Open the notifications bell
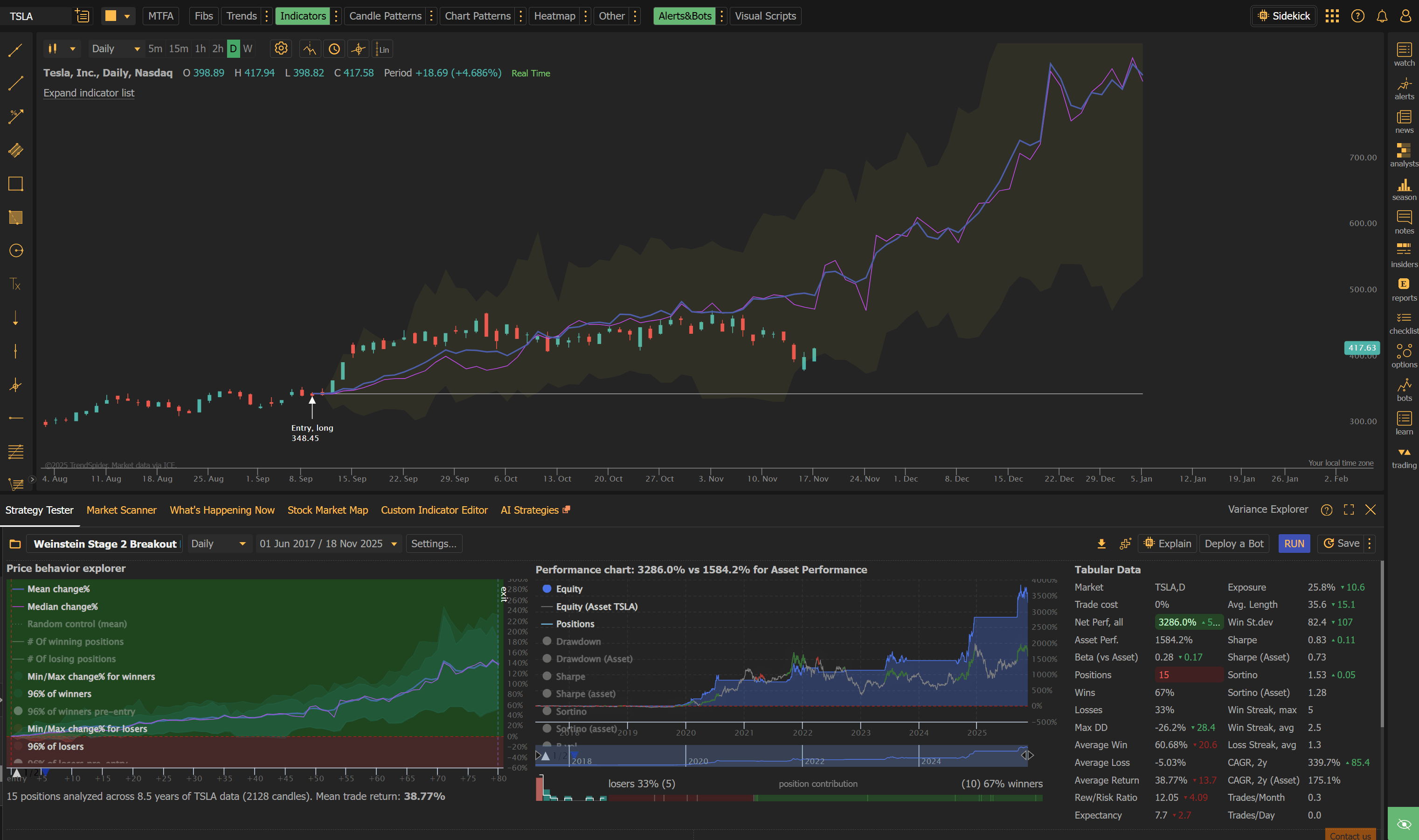 click(1382, 16)
